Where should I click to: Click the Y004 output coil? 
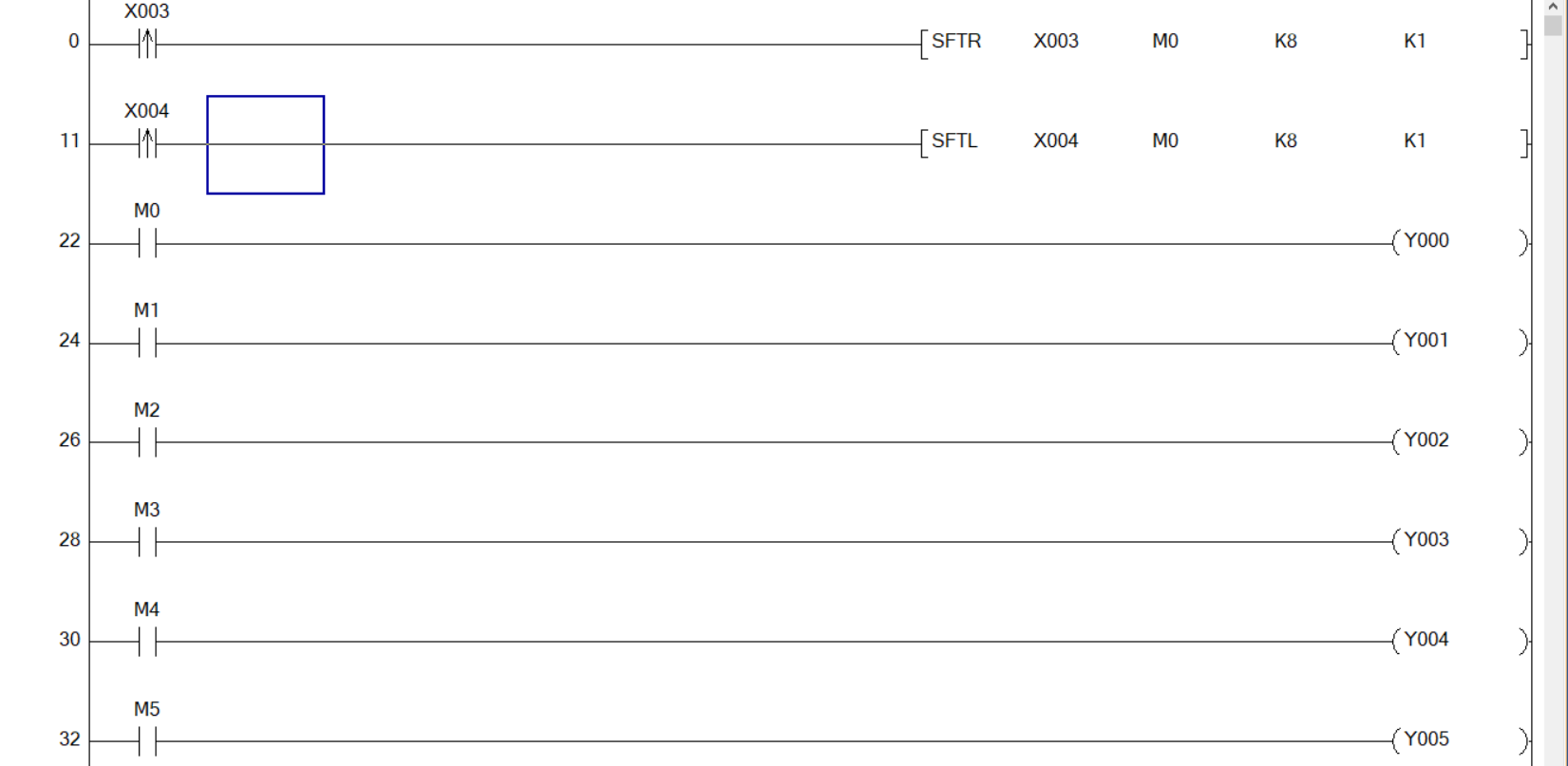pos(1426,640)
